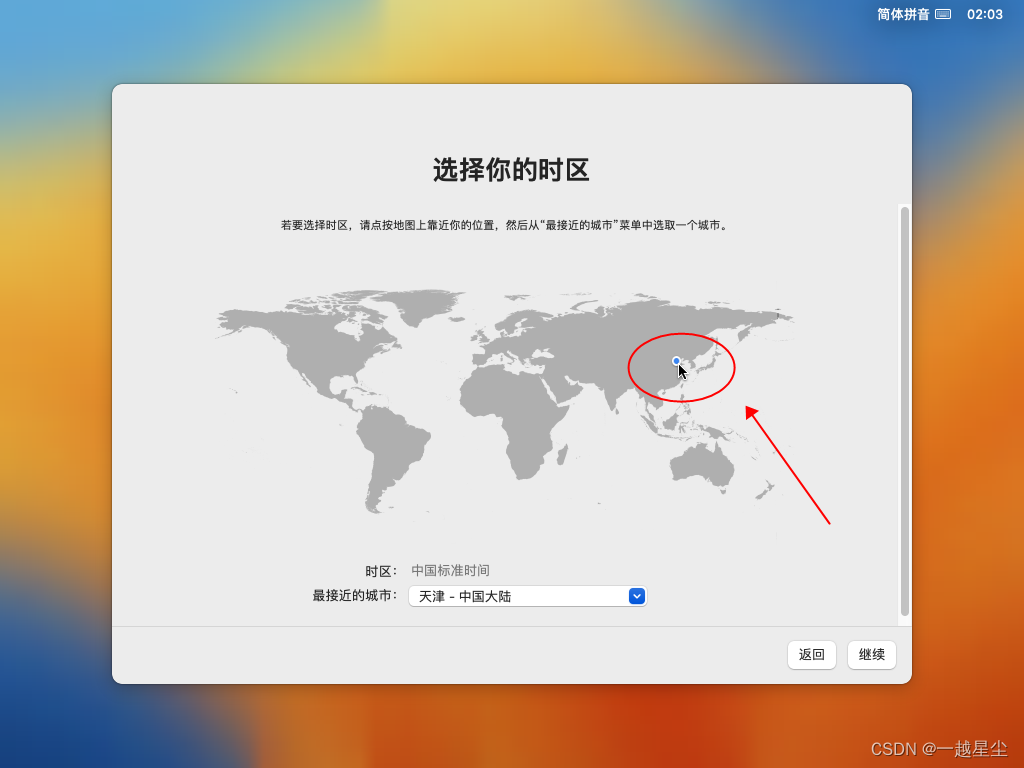1024x768 pixels.
Task: Expand the 天津 - 中国大陆 combo box
Action: pos(528,595)
